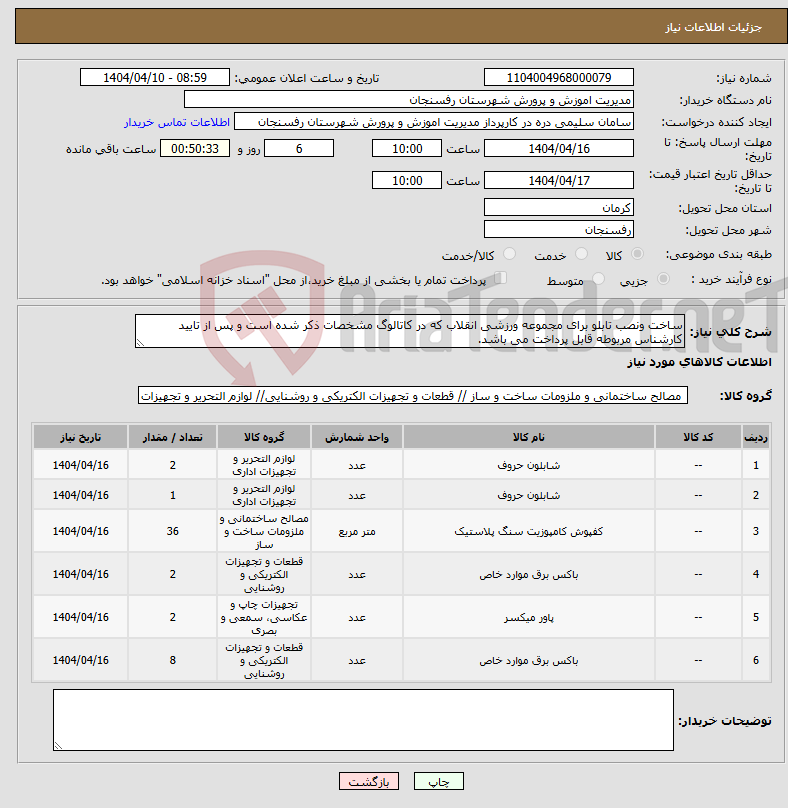Click کفپوش کامپوزیت سنگ پلاستیک item name
Screen dimensions: 788x808
[x=528, y=531]
